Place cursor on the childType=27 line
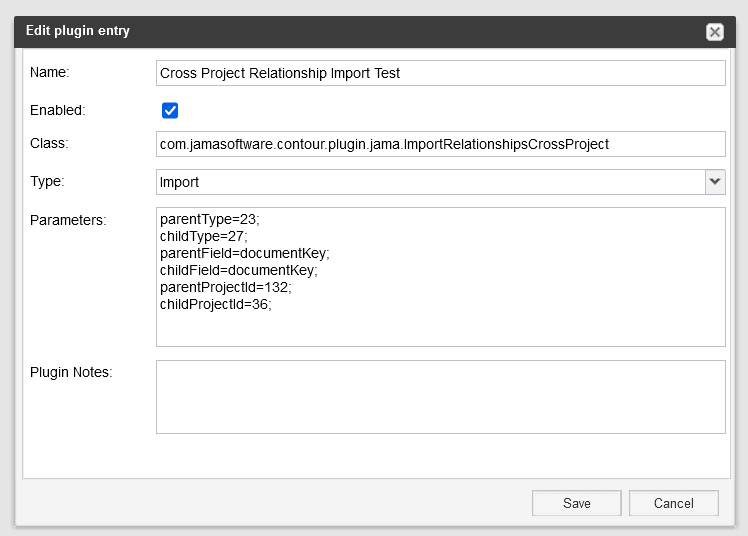The height and width of the screenshot is (536, 748). coord(205,236)
